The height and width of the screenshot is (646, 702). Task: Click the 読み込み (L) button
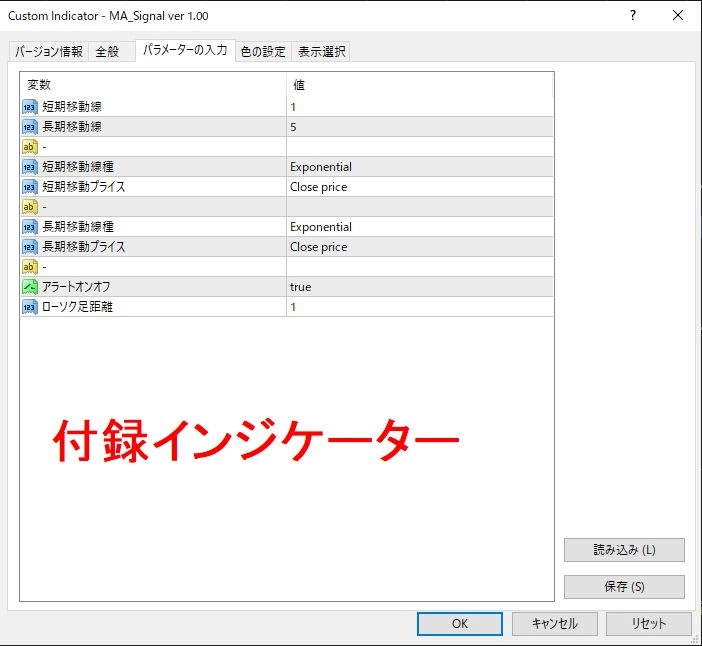(624, 550)
